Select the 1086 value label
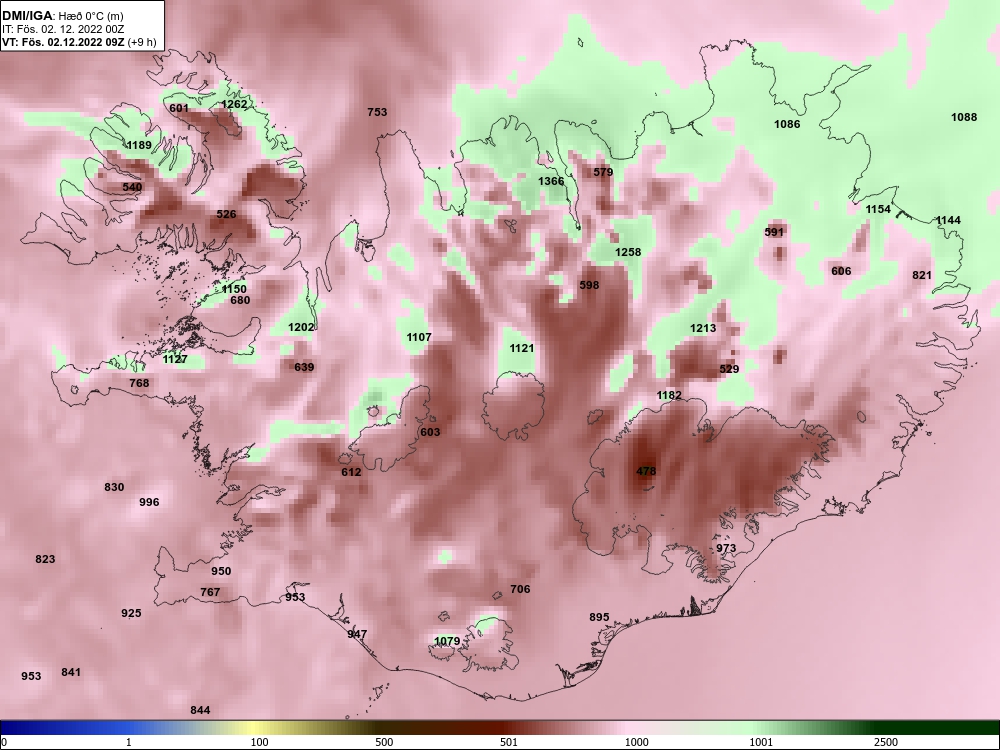1000x750 pixels. click(x=787, y=124)
